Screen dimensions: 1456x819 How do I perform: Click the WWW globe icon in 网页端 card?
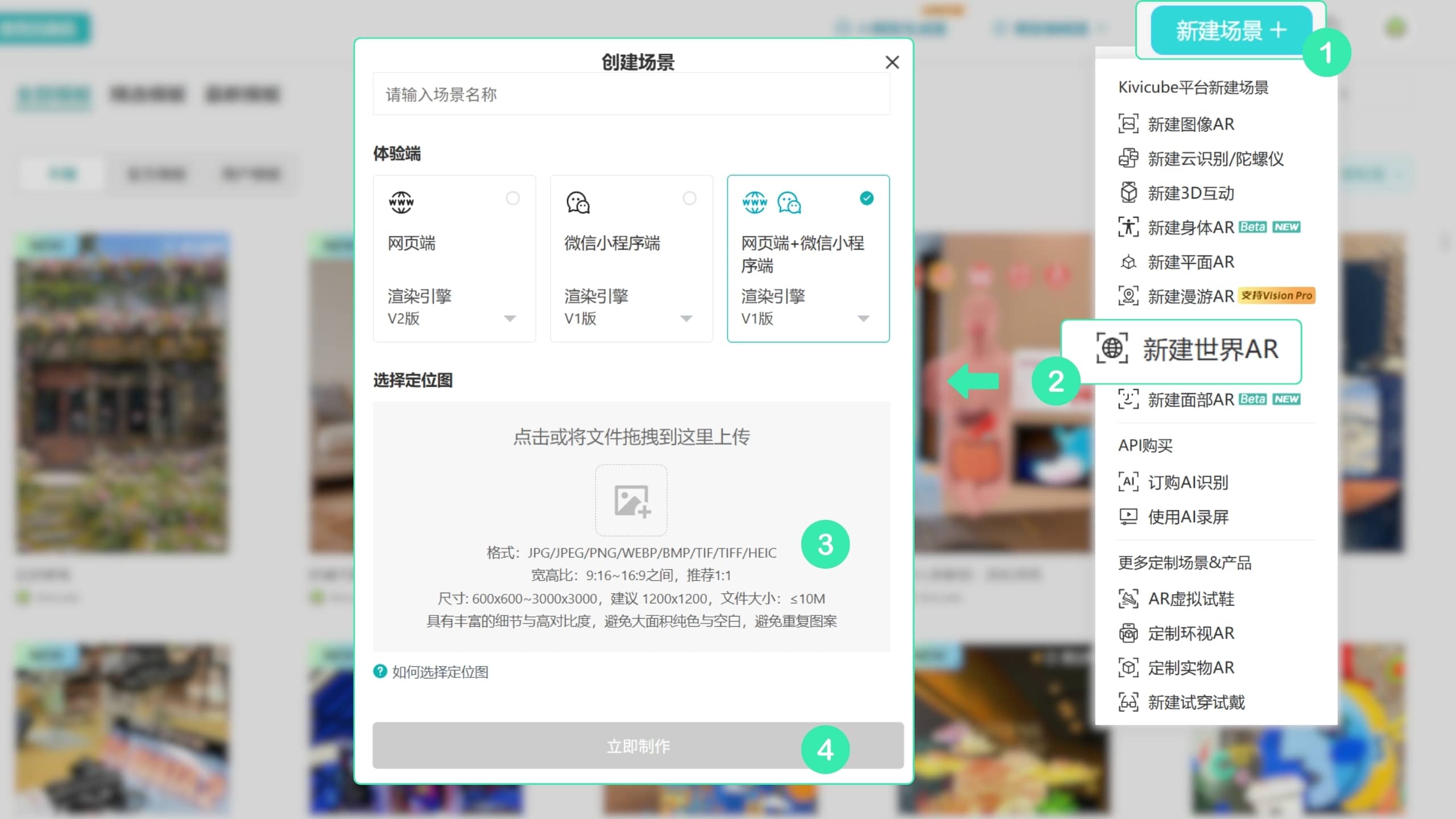401,202
